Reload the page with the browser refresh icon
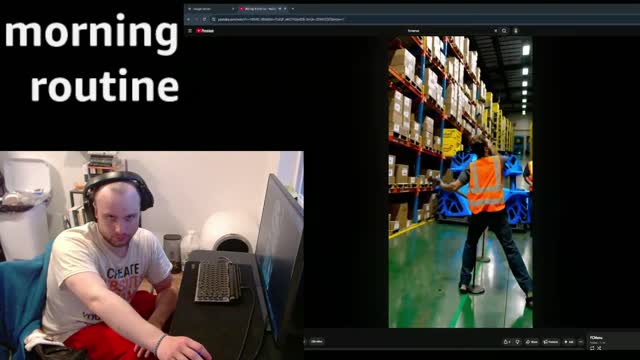This screenshot has width=640, height=360. 204,19
